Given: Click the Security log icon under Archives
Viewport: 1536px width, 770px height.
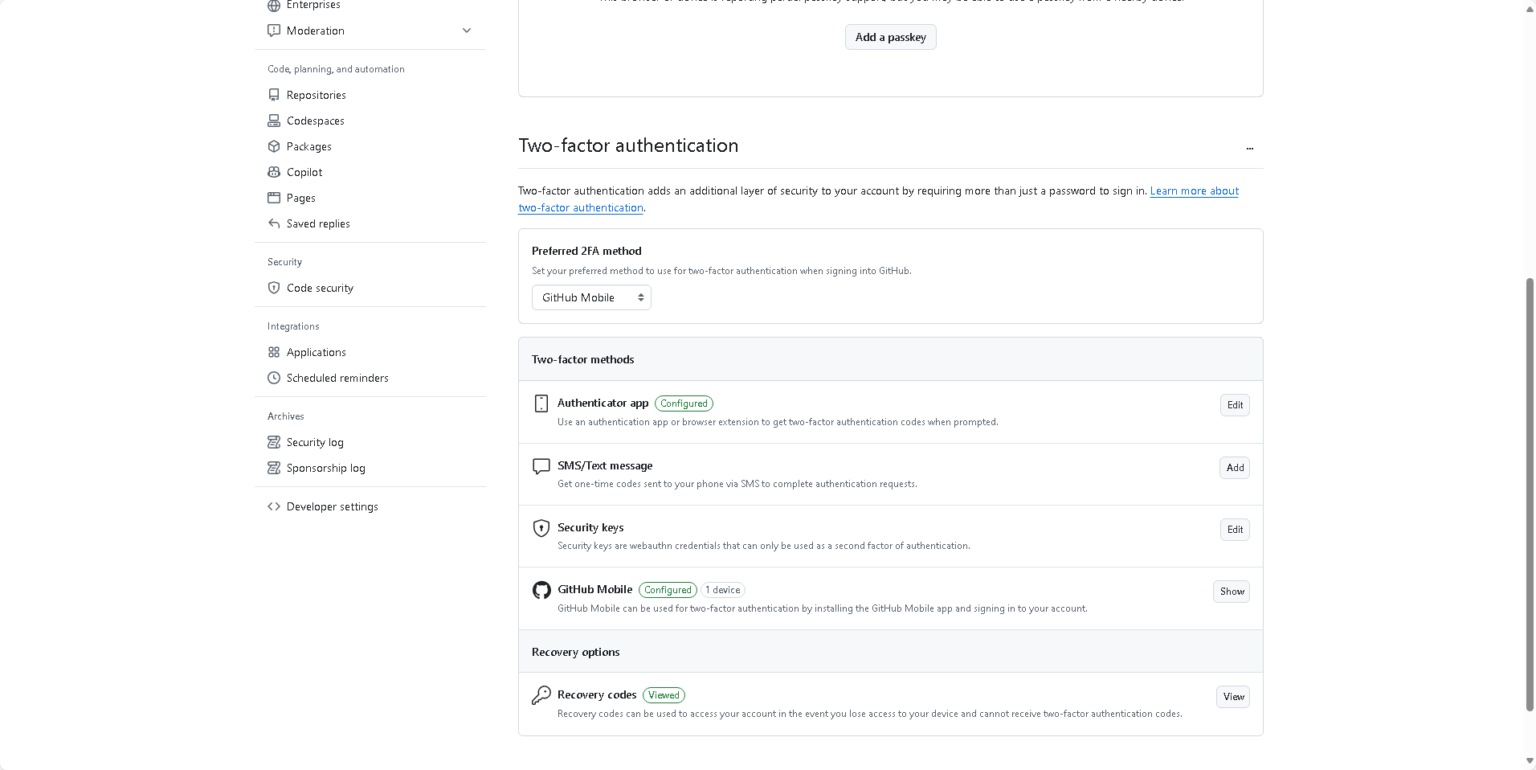Looking at the screenshot, I should [274, 442].
